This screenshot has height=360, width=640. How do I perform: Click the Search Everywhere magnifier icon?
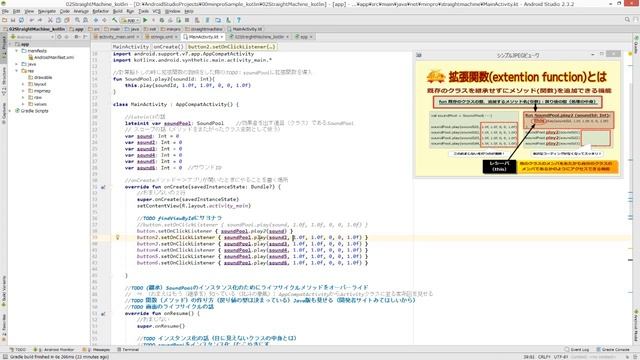(x=627, y=19)
